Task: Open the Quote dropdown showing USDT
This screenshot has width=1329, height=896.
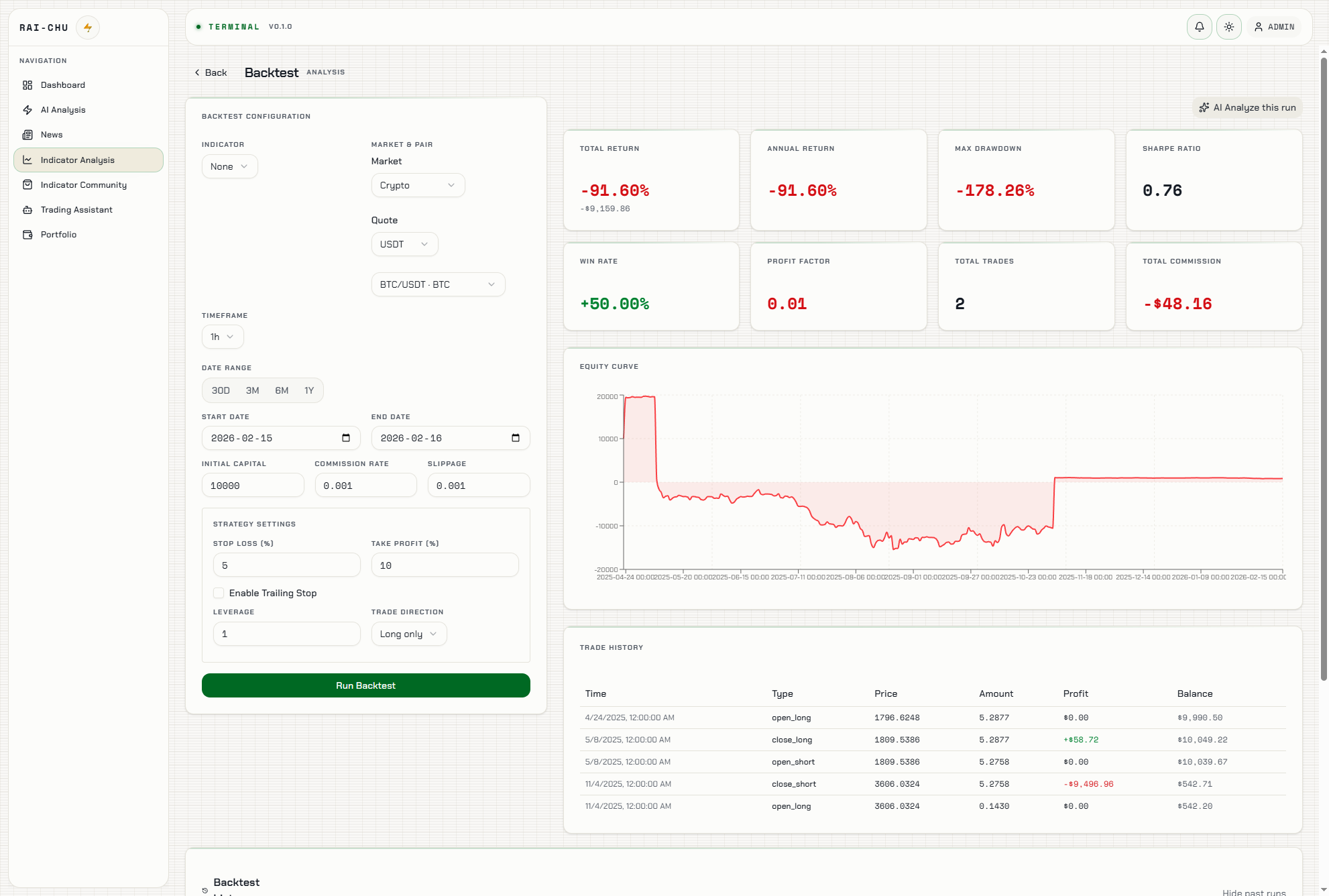Action: click(x=404, y=244)
